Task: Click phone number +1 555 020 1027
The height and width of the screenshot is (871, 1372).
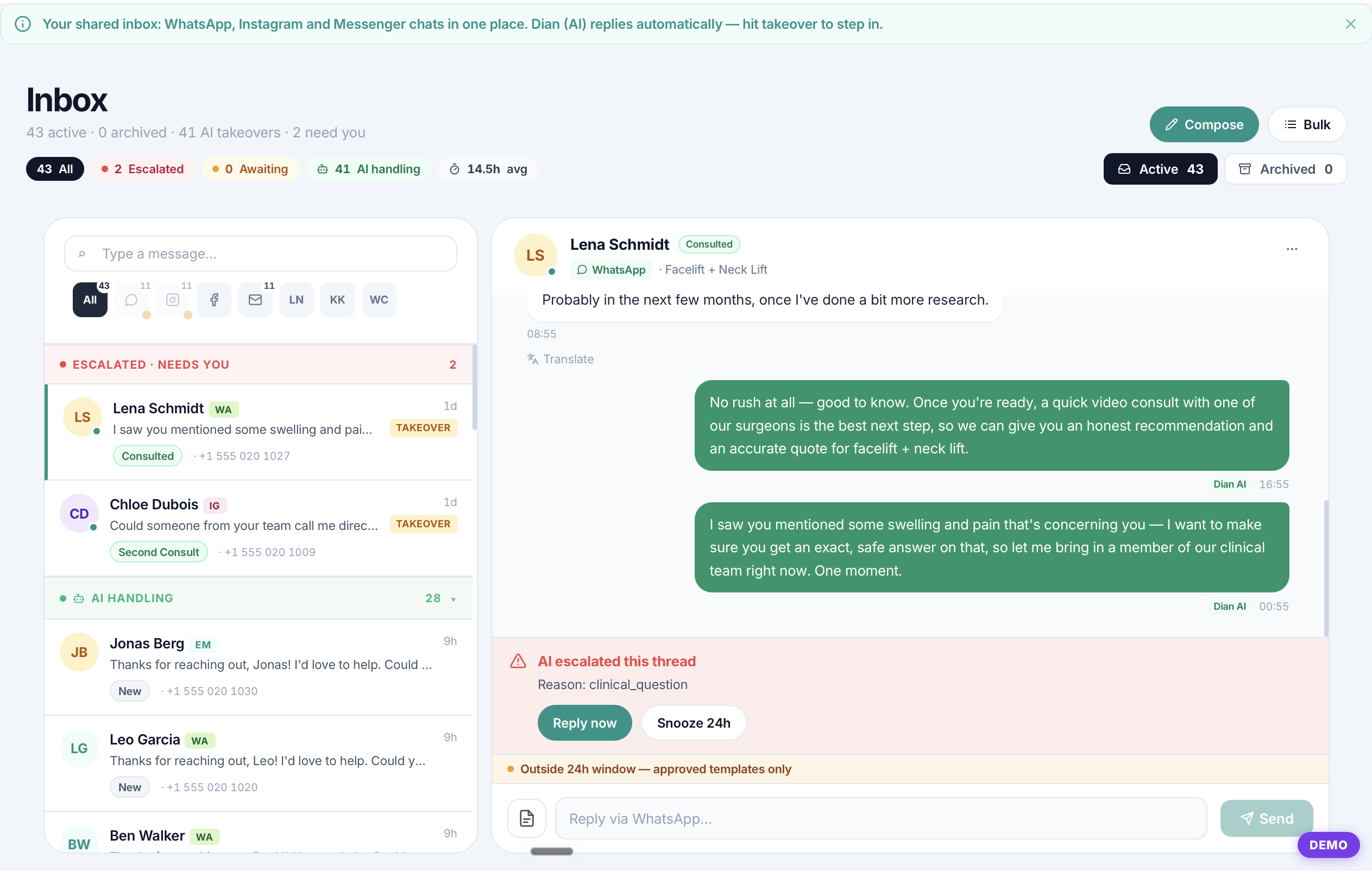Action: coord(244,456)
